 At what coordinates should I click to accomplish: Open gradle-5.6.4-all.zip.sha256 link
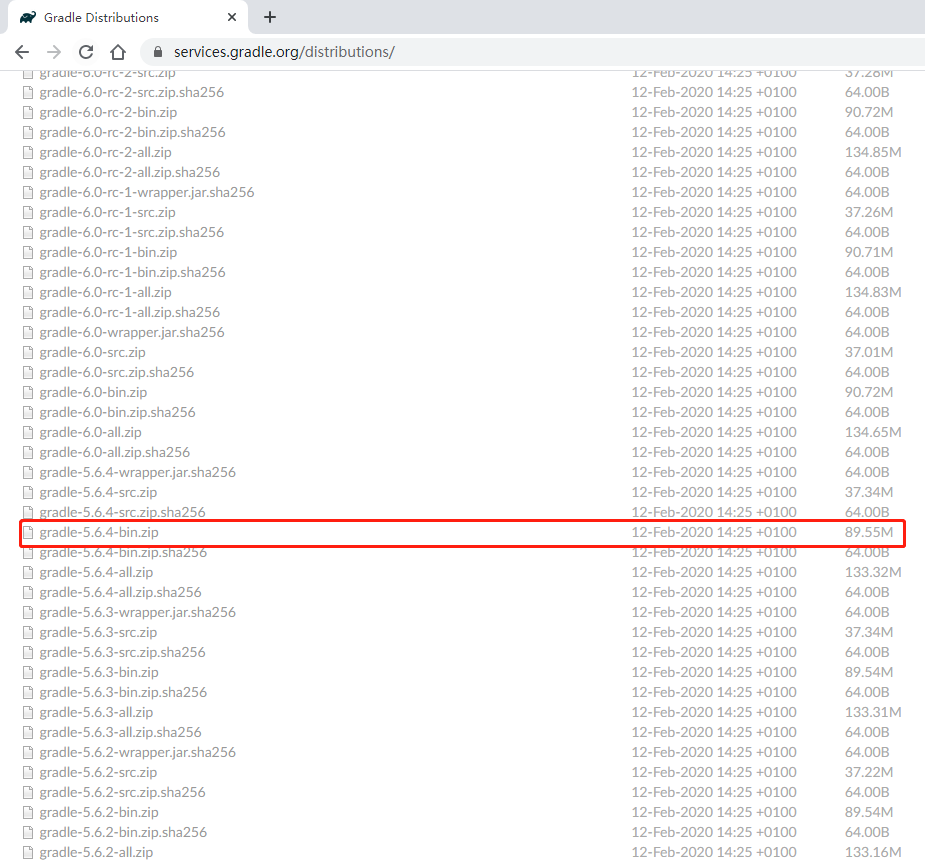(120, 592)
